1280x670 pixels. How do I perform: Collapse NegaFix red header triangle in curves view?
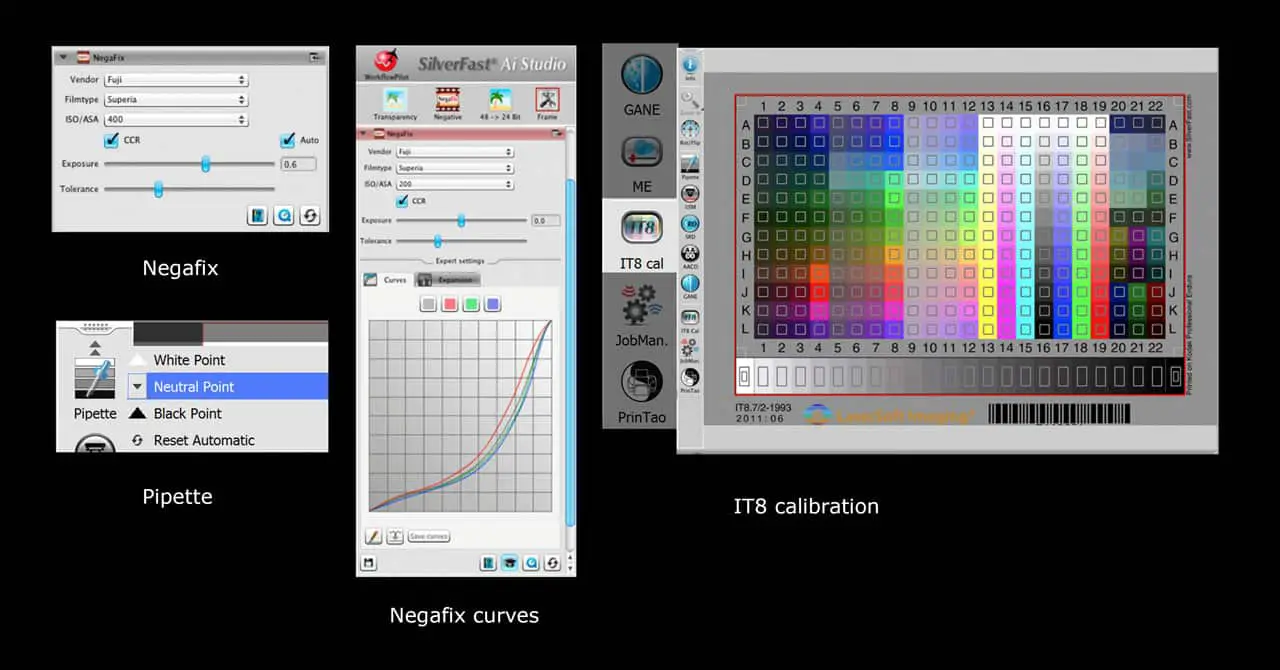[364, 133]
